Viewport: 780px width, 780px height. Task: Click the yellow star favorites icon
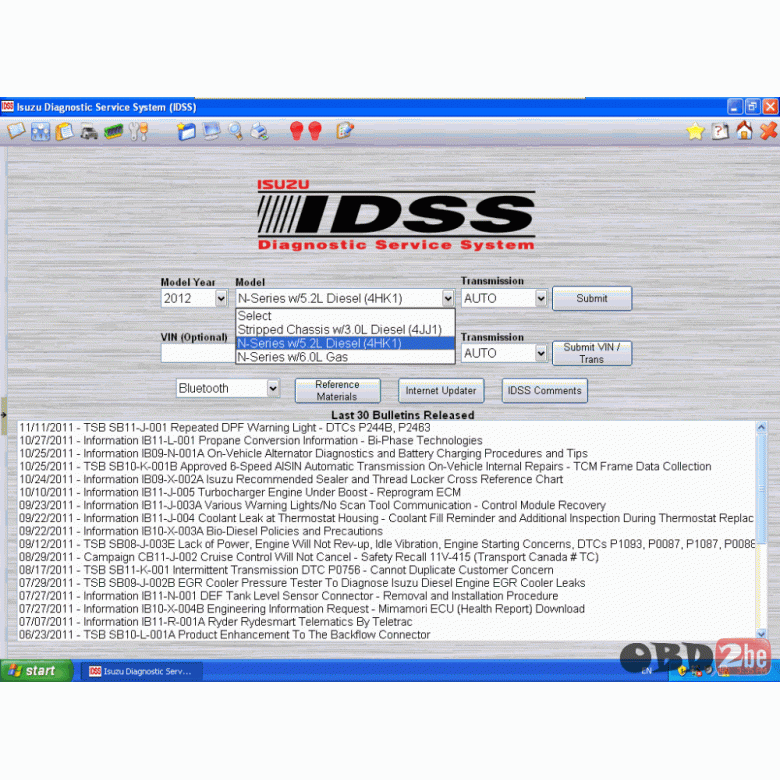coord(695,132)
